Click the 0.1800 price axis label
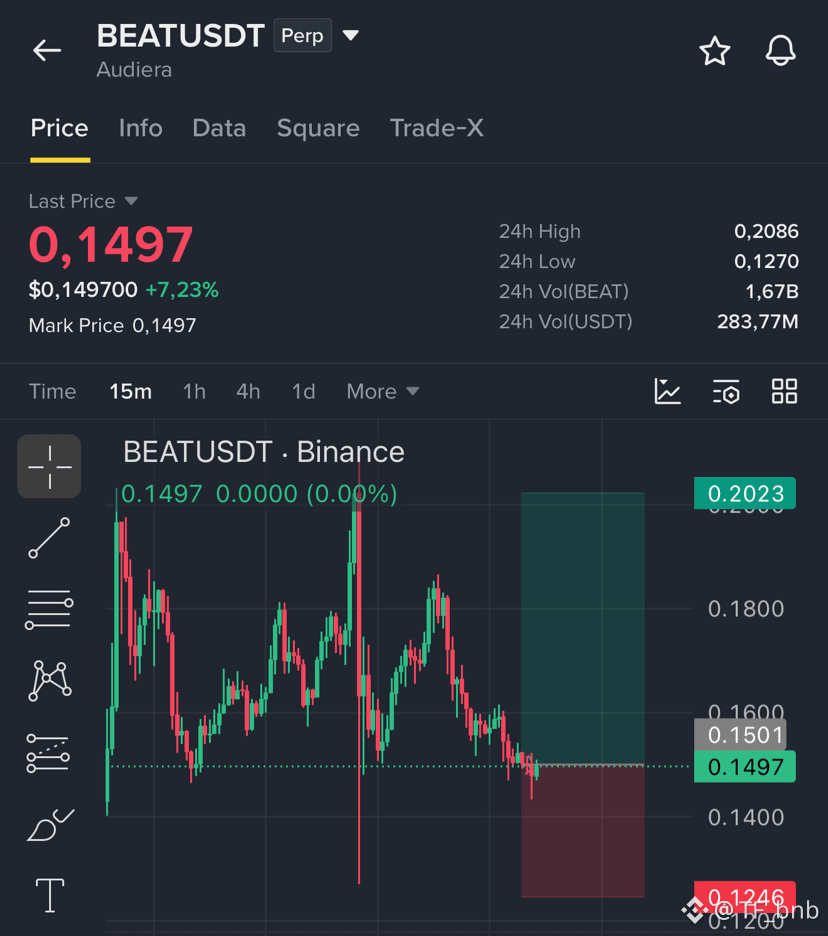 click(746, 609)
